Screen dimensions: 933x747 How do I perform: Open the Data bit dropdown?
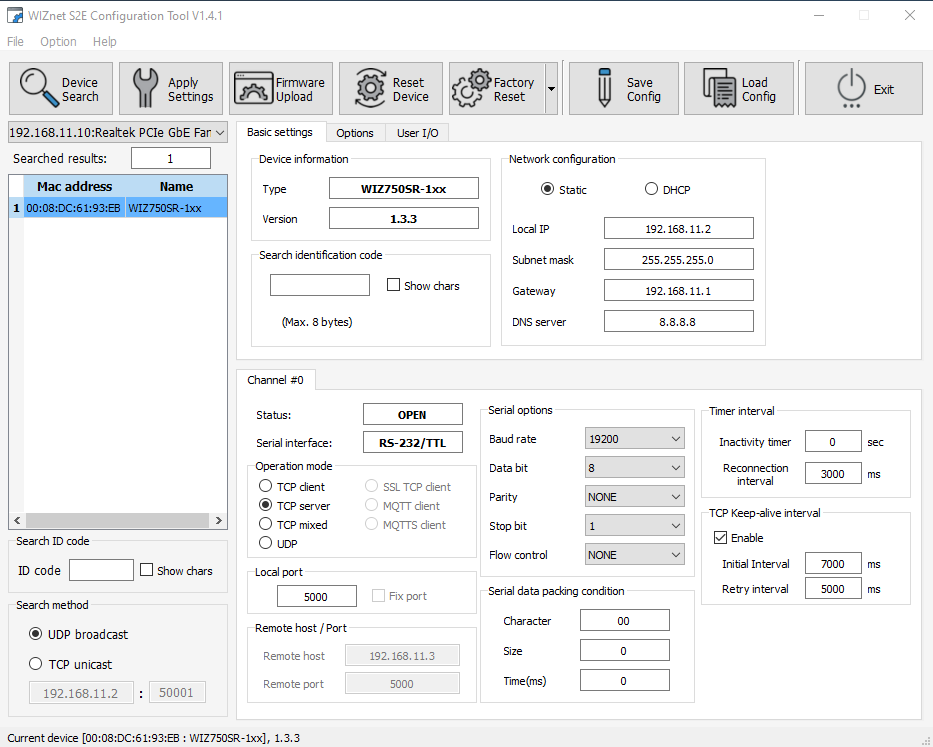[x=634, y=468]
